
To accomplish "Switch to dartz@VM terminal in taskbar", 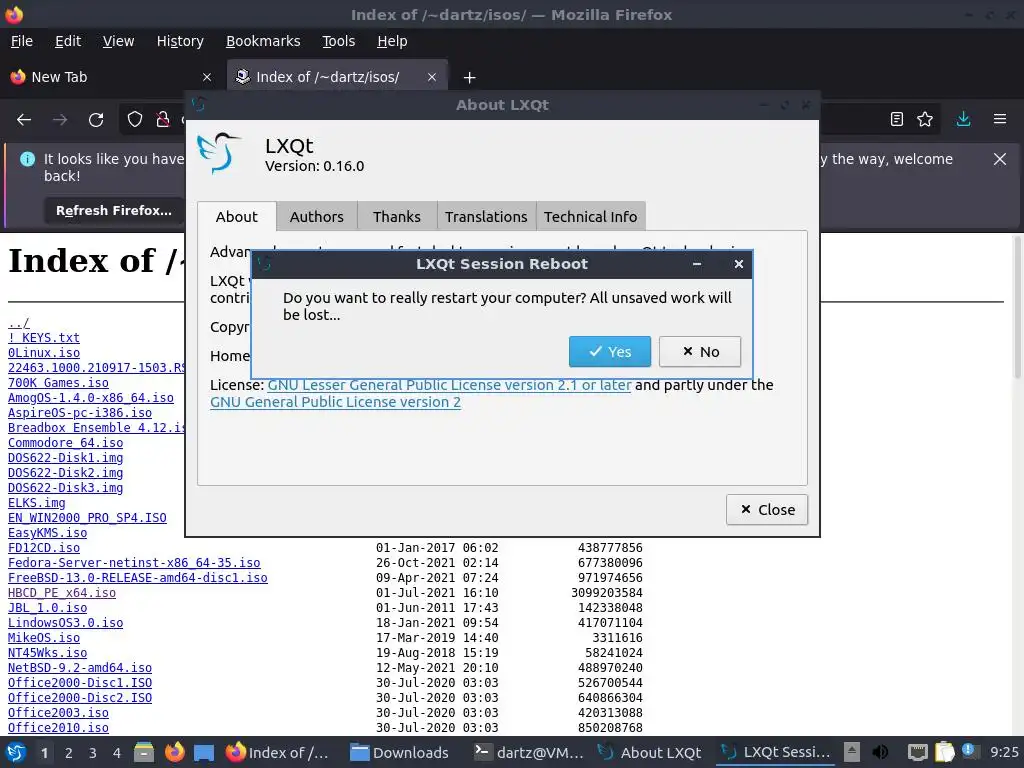I will click(529, 752).
